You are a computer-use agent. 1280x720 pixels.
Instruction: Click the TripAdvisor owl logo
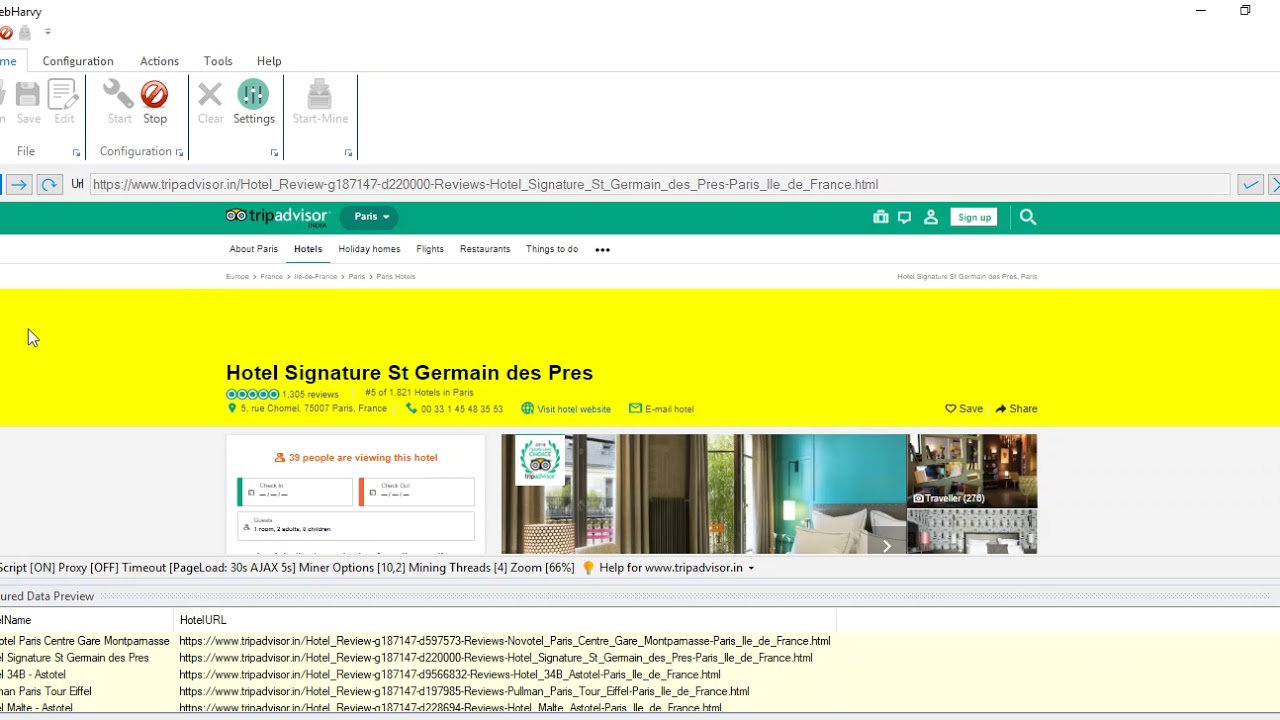(236, 216)
